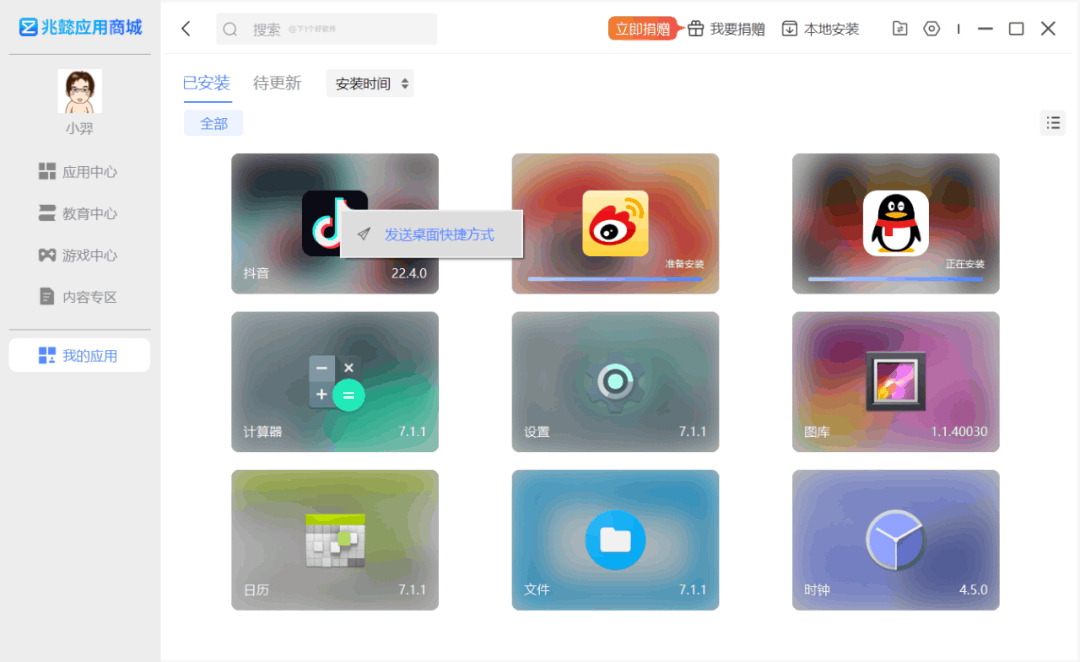The image size is (1080, 662).
Task: Switch to the 已安装 tab
Action: tap(207, 83)
